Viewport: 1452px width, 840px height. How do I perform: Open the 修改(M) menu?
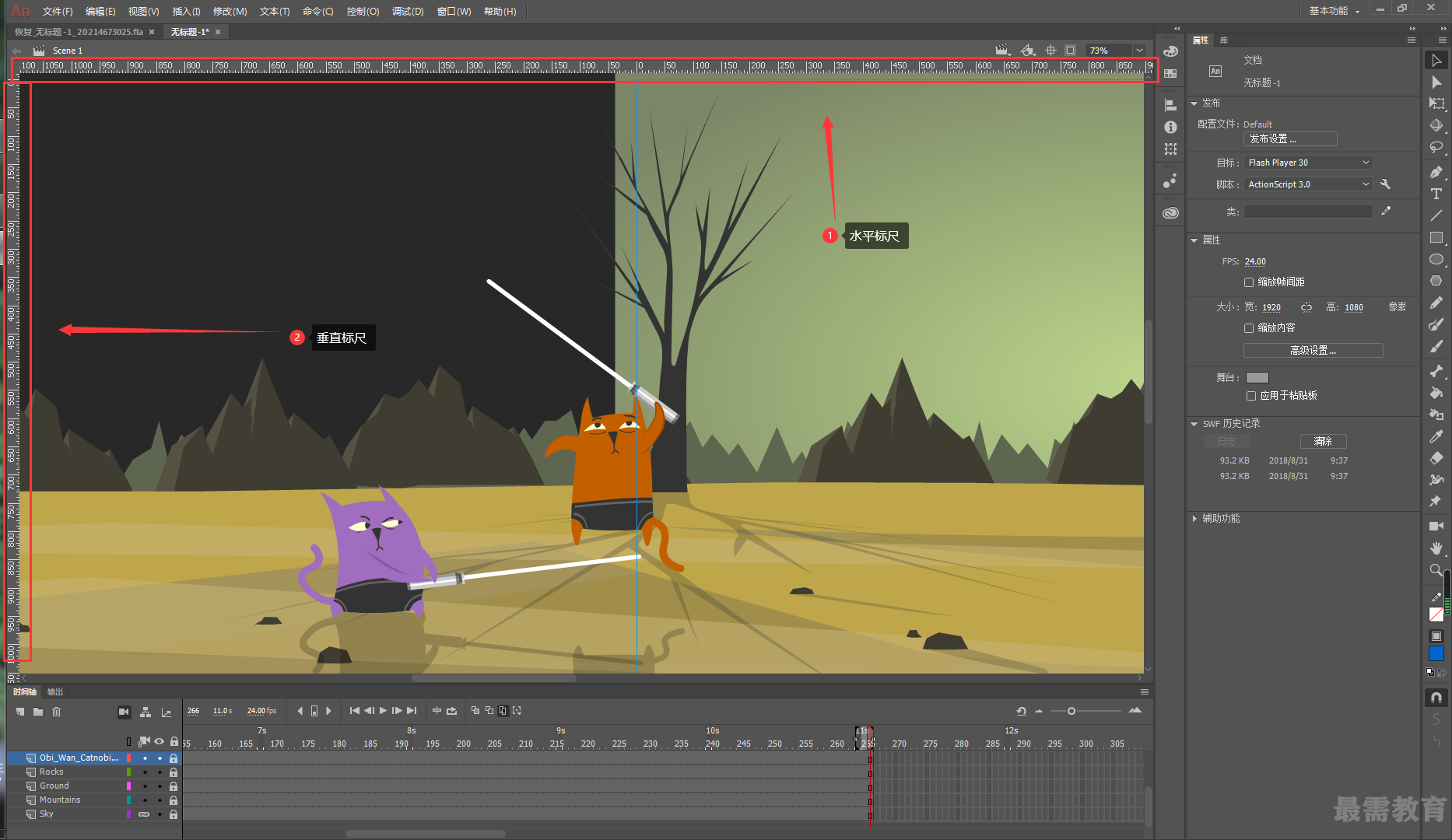230,11
